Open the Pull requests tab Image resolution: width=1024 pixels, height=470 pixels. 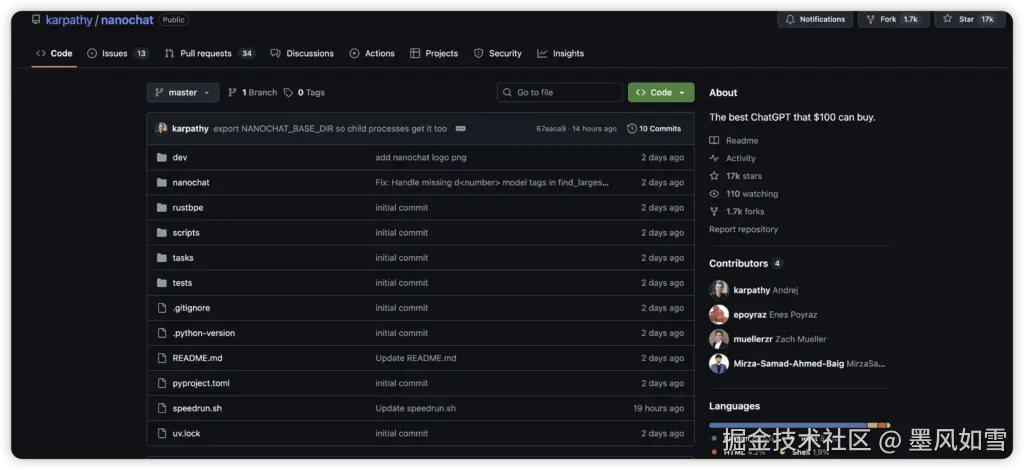coord(209,54)
